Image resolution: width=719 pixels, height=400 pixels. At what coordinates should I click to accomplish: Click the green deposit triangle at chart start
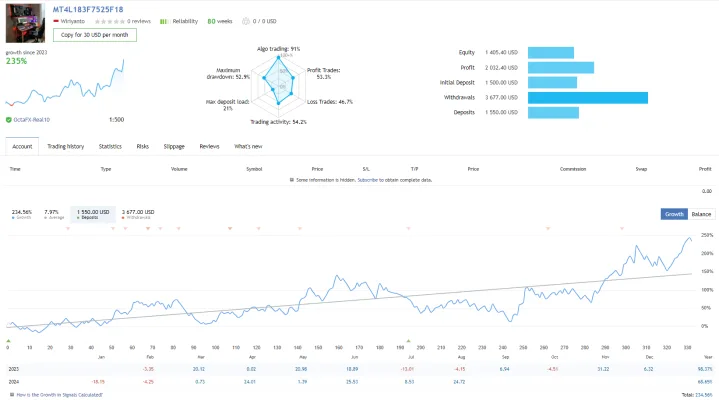(x=8, y=341)
